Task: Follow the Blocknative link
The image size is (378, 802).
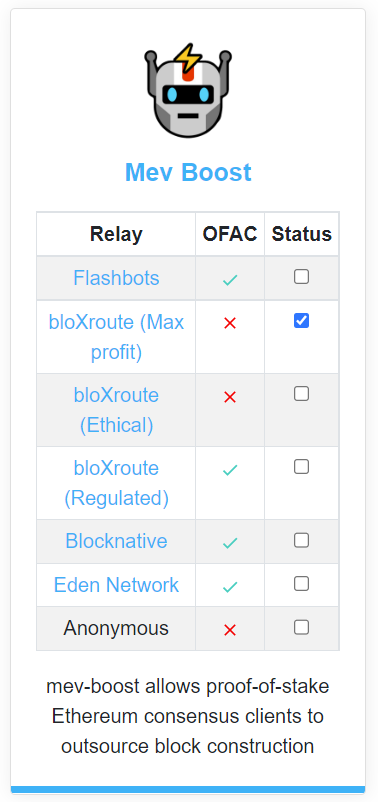Action: pos(116,541)
